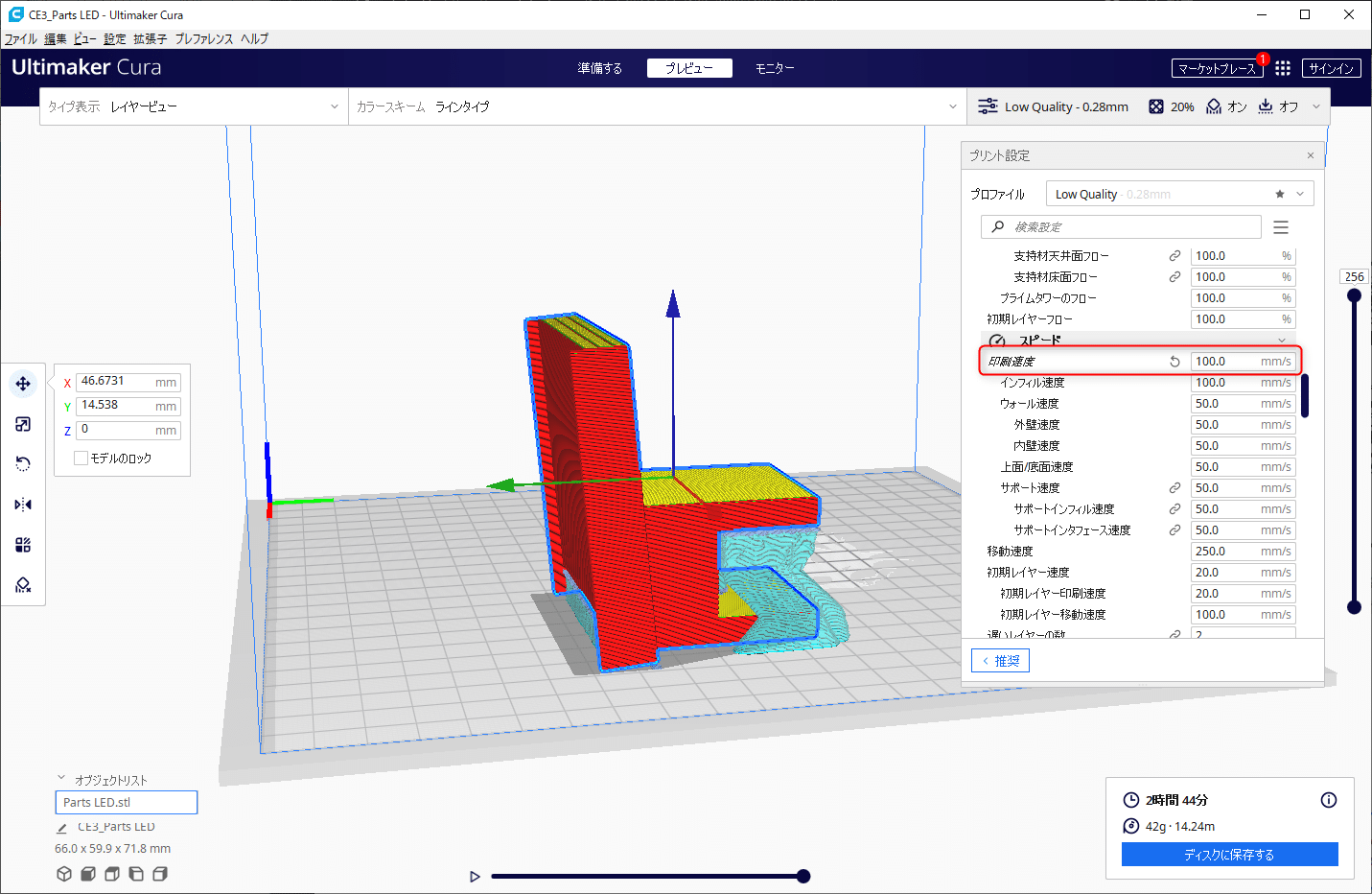1372x894 pixels.
Task: Open the 編集 menu
Action: point(56,39)
